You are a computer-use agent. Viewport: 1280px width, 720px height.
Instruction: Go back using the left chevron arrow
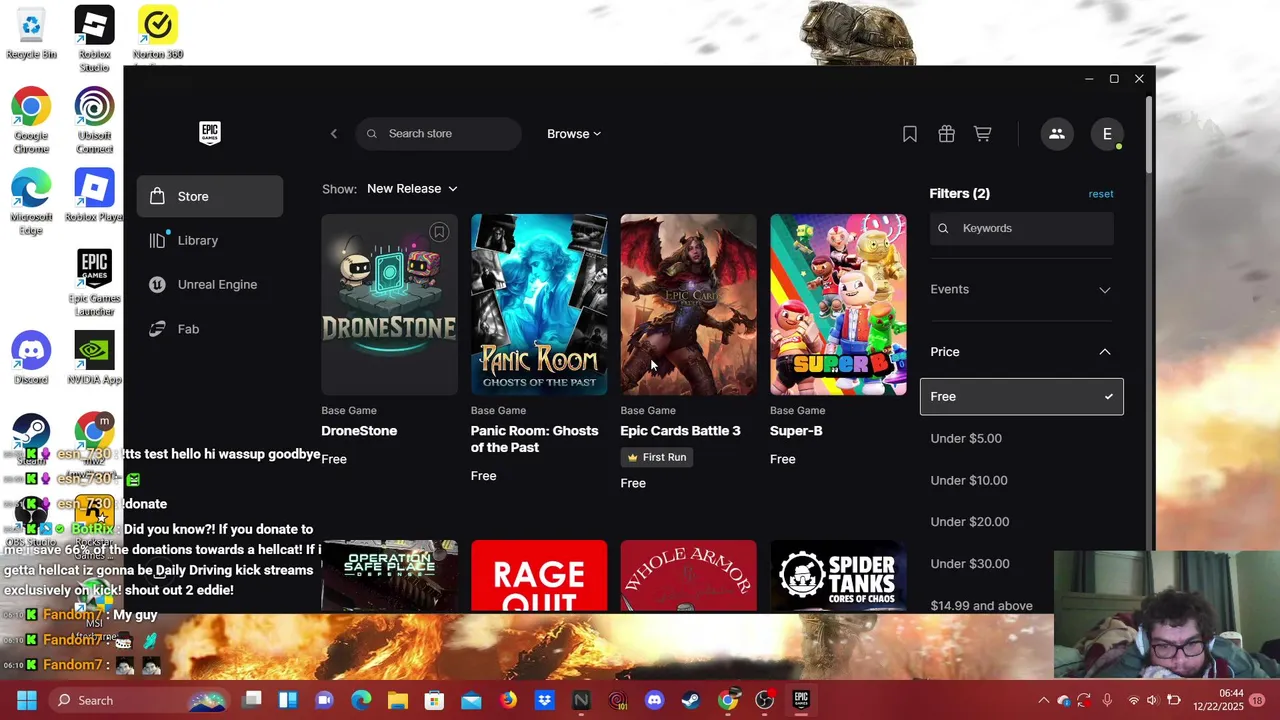(x=334, y=134)
